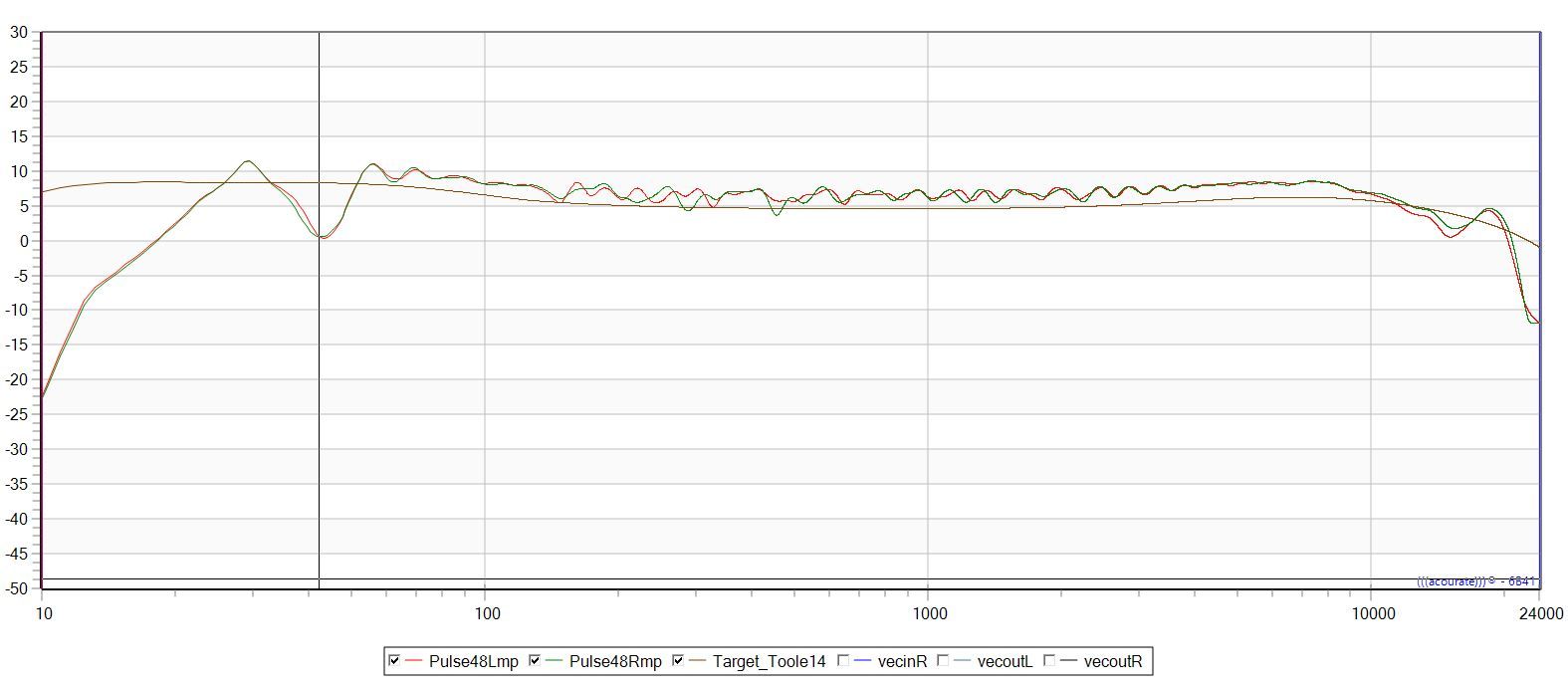Screen dimensions: 1568x687
Task: Select the Pulse48Lmp legend label
Action: coord(474,661)
